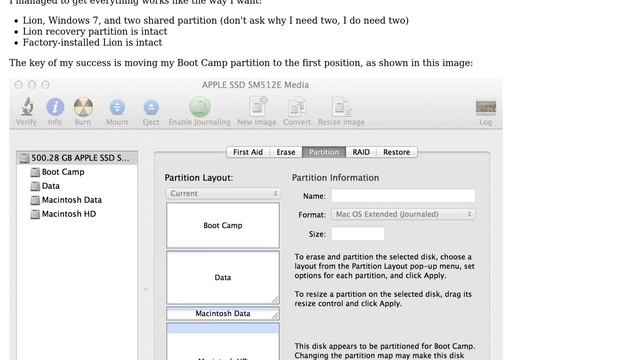Click the window zoom button

[45, 84]
